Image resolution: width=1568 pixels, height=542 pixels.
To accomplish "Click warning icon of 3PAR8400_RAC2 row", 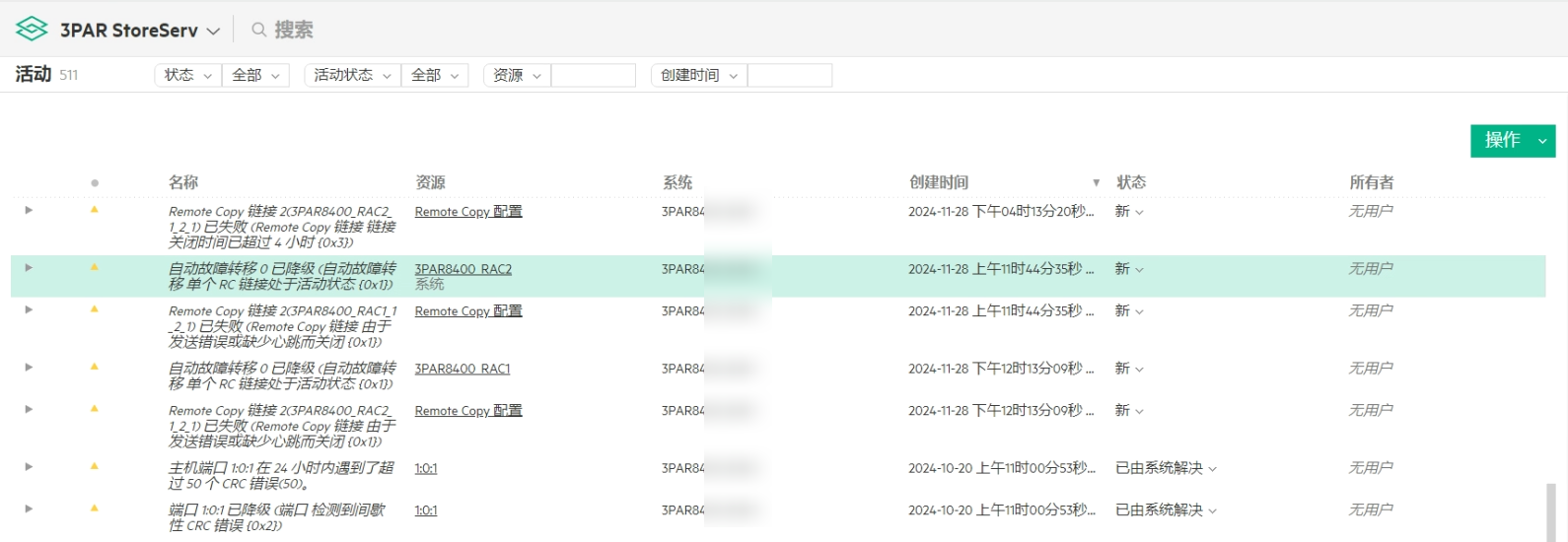I will [95, 267].
